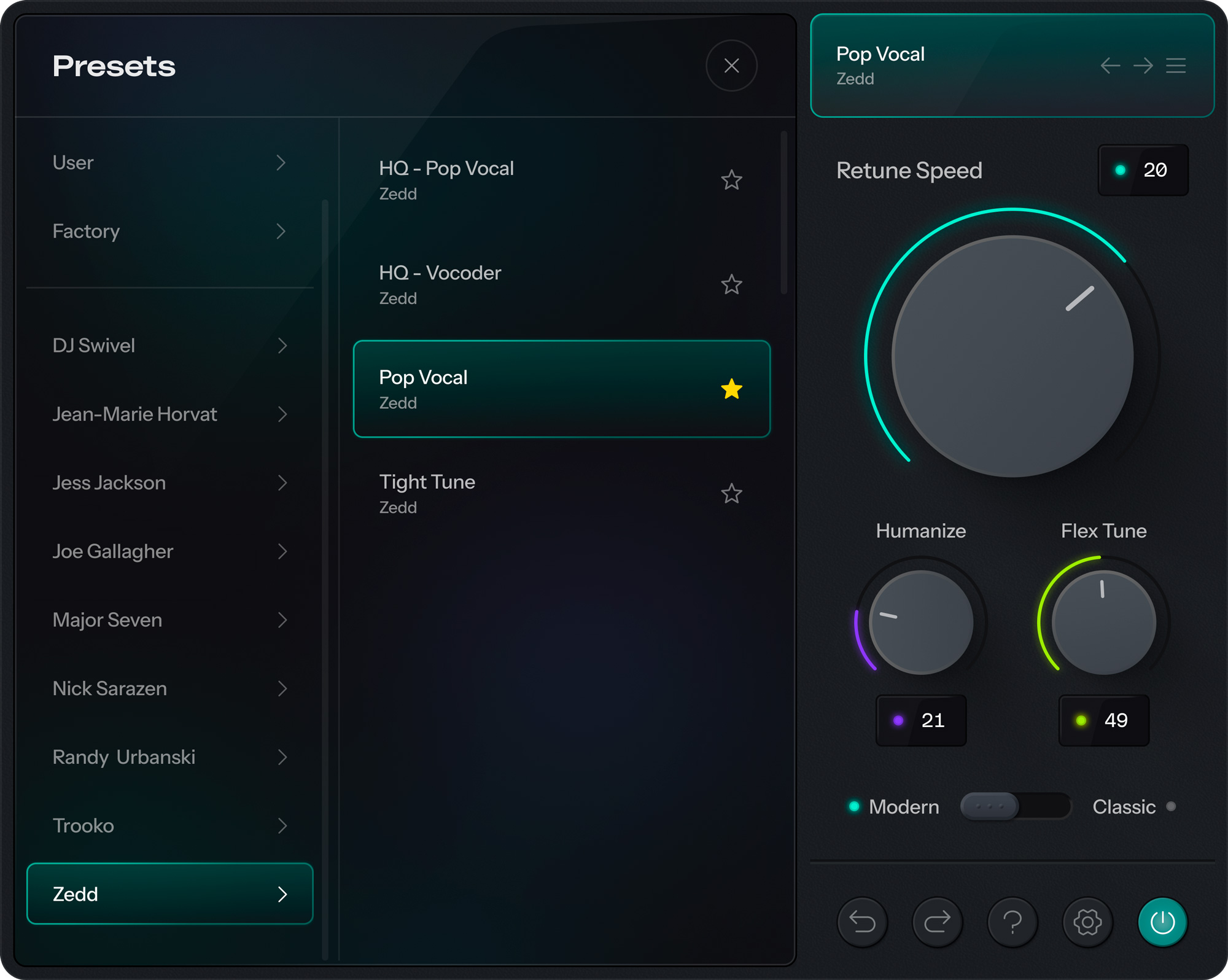Click the Flex Tune knob
This screenshot has height=980, width=1228.
coord(1103,622)
